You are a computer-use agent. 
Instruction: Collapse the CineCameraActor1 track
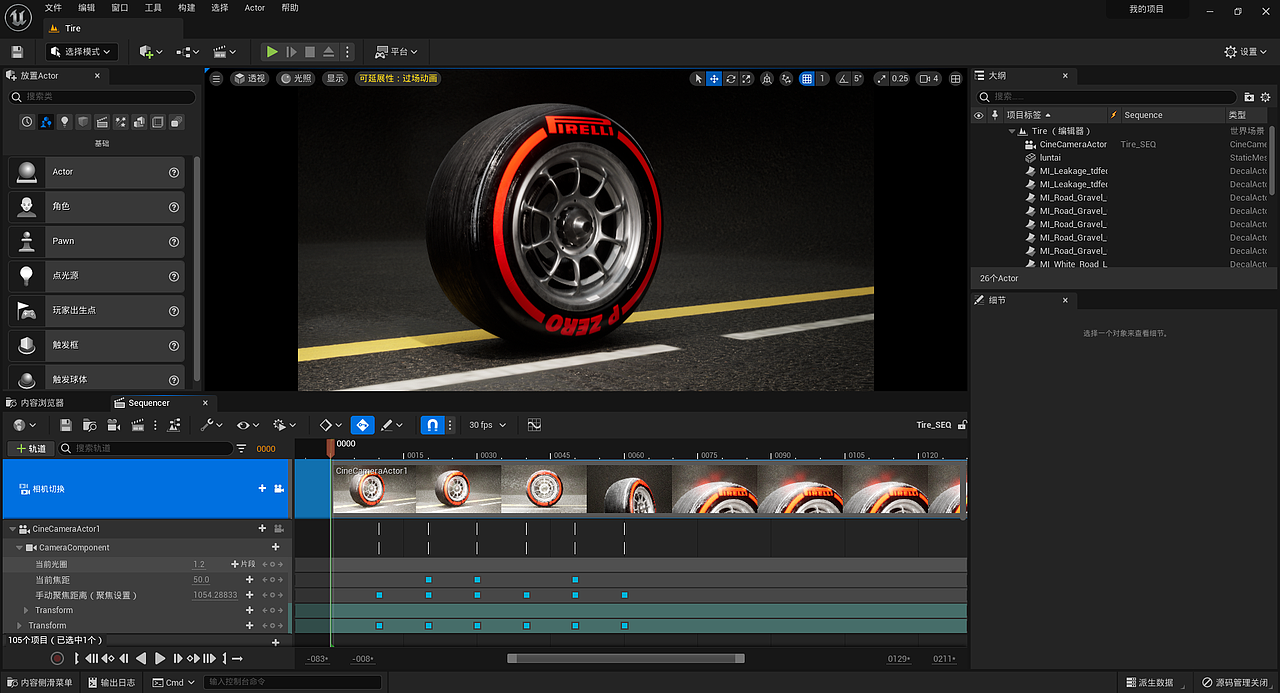[13, 529]
